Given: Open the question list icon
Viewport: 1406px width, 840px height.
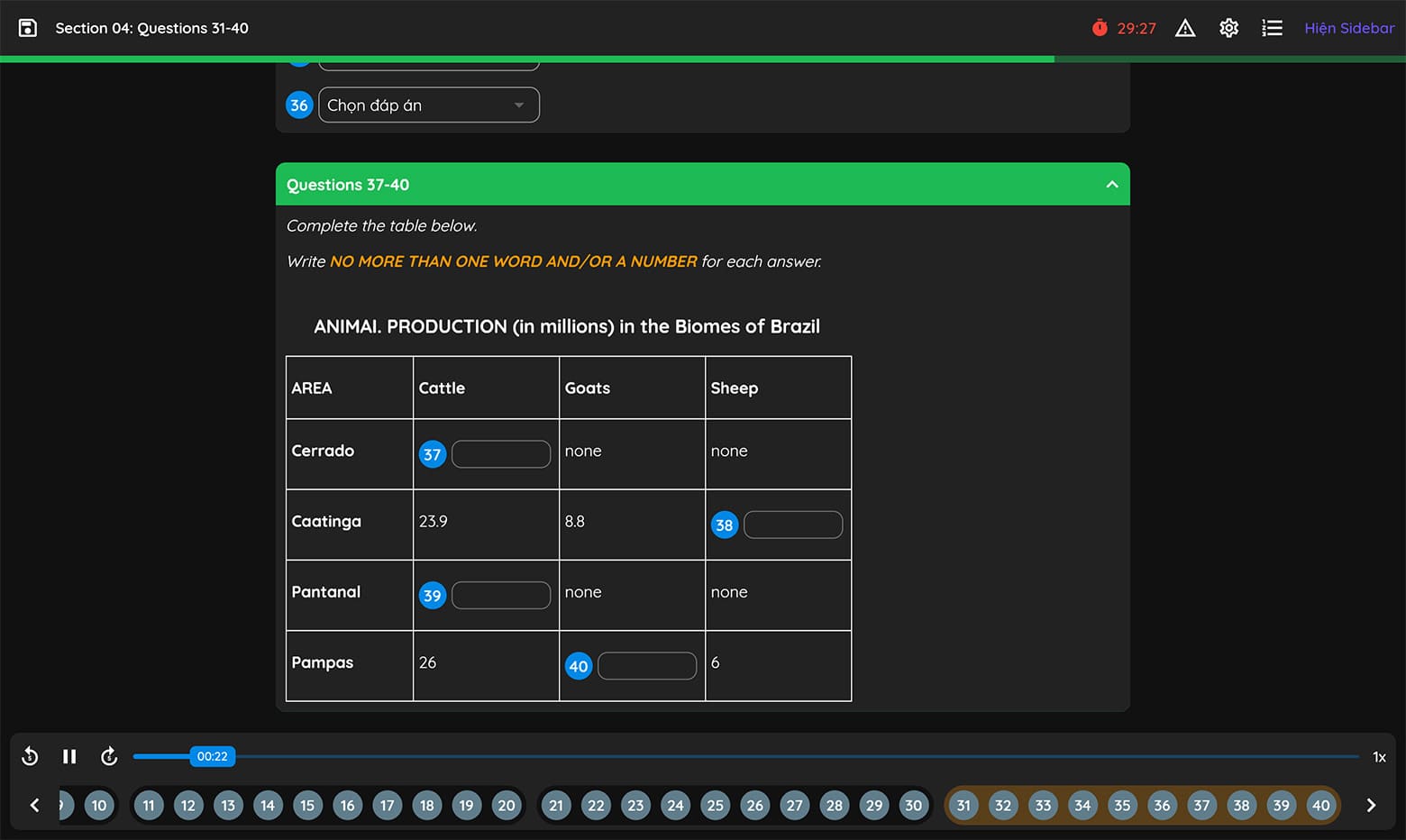Looking at the screenshot, I should (1272, 28).
